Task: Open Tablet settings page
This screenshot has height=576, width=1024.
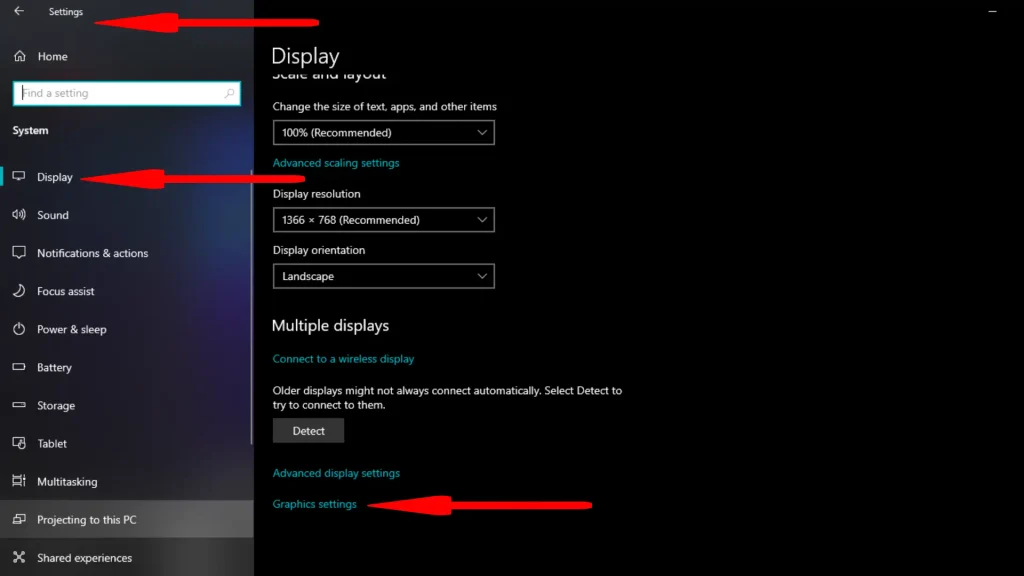Action: point(127,443)
